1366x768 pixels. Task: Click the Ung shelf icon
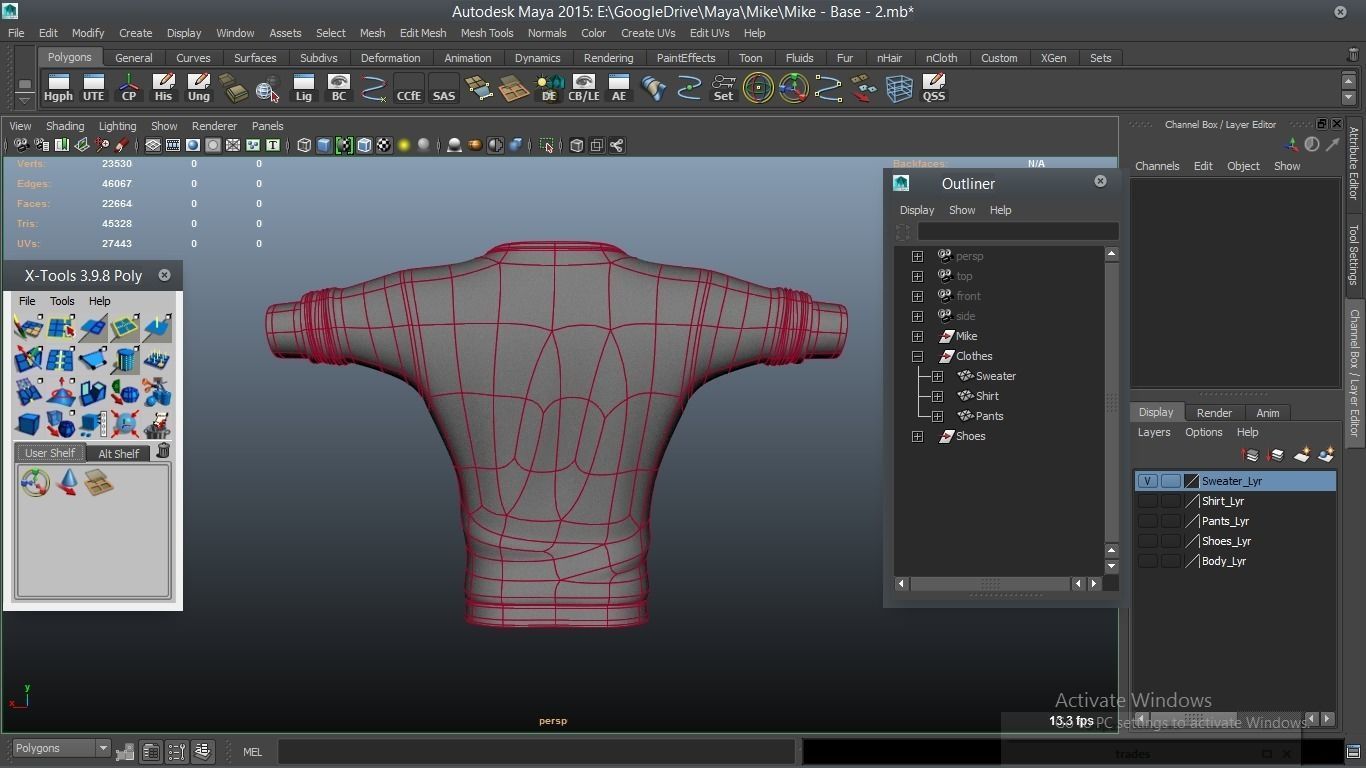[x=198, y=88]
